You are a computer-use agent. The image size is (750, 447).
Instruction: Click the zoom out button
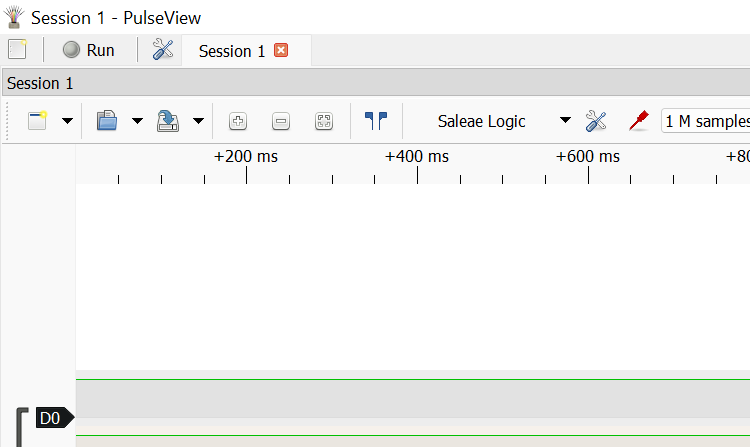281,121
